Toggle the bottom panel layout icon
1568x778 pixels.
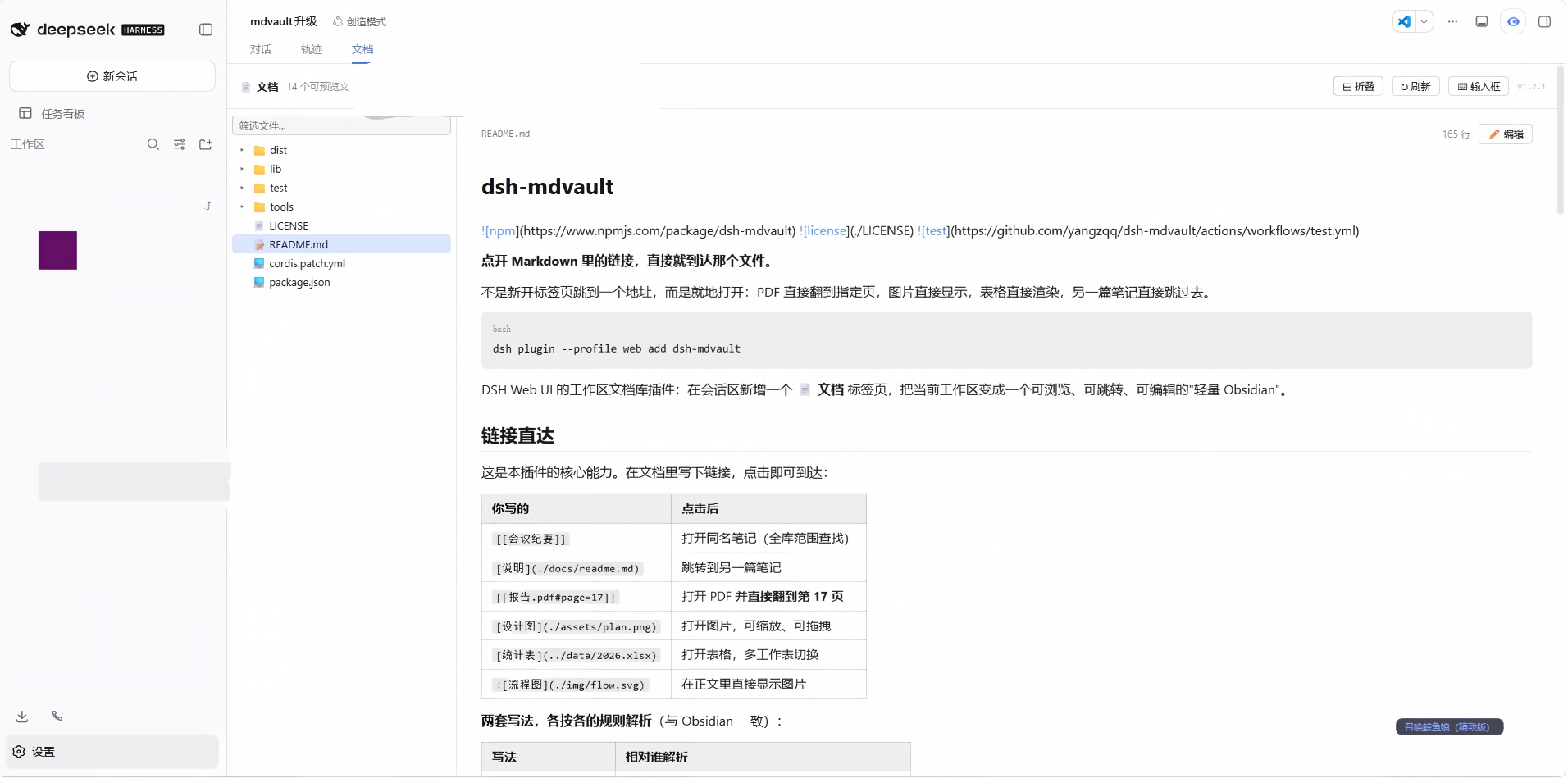tap(1482, 22)
